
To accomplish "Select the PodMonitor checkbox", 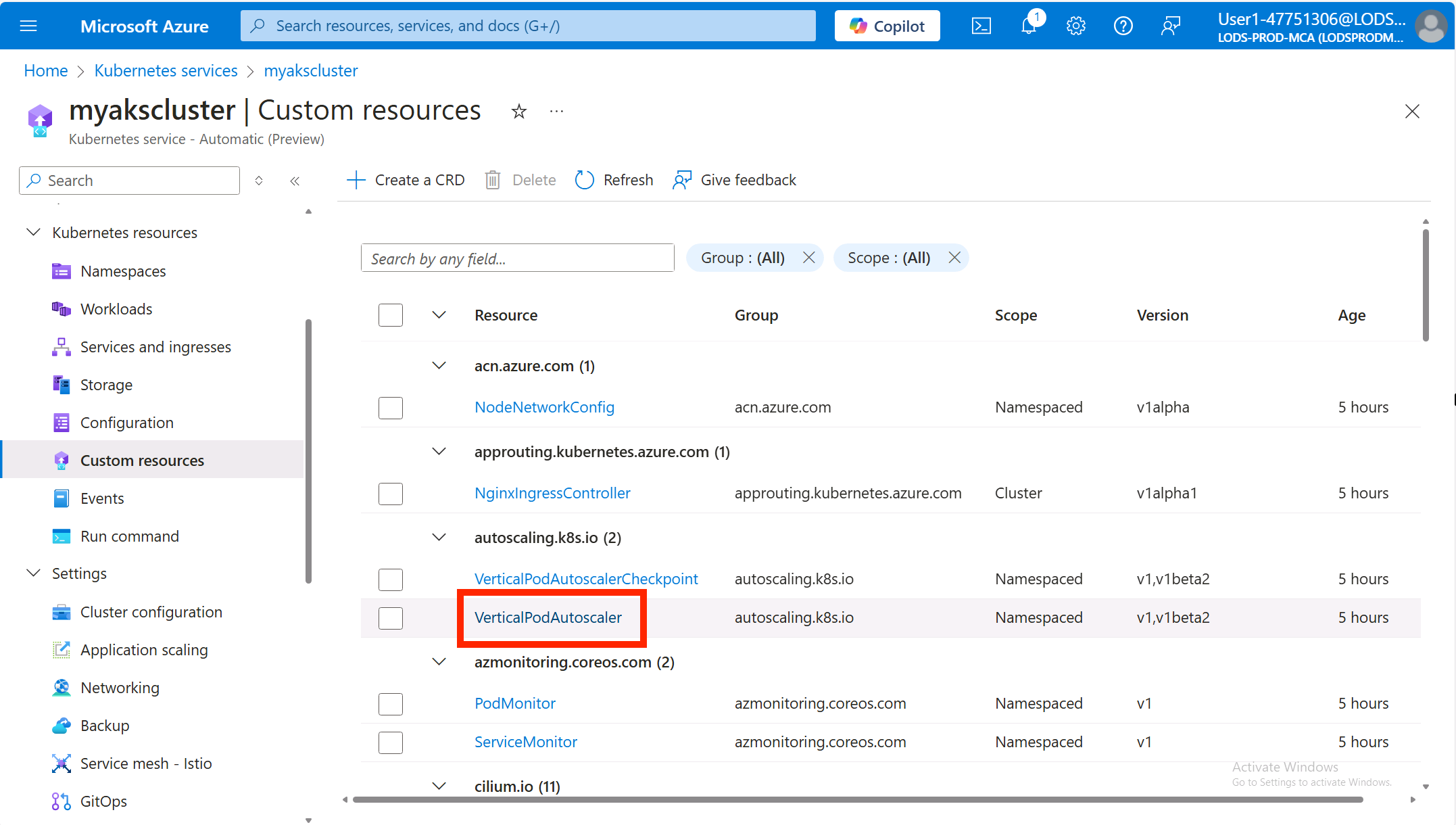I will (x=391, y=704).
